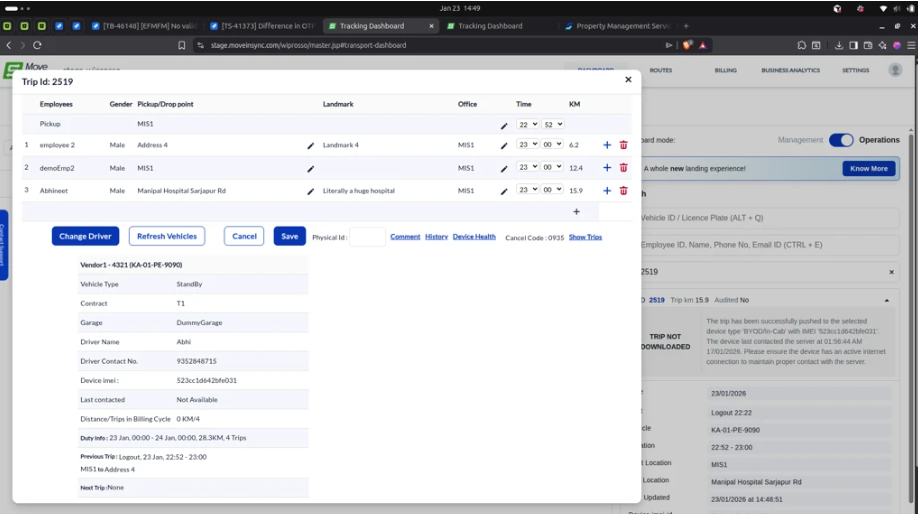Reload the page with browser refresh icon
Screen dimensions: 918x514
click(x=38, y=45)
